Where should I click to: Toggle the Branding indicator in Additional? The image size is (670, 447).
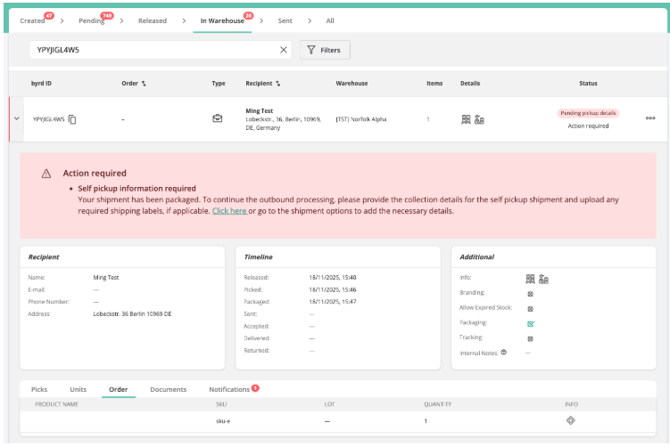point(530,294)
